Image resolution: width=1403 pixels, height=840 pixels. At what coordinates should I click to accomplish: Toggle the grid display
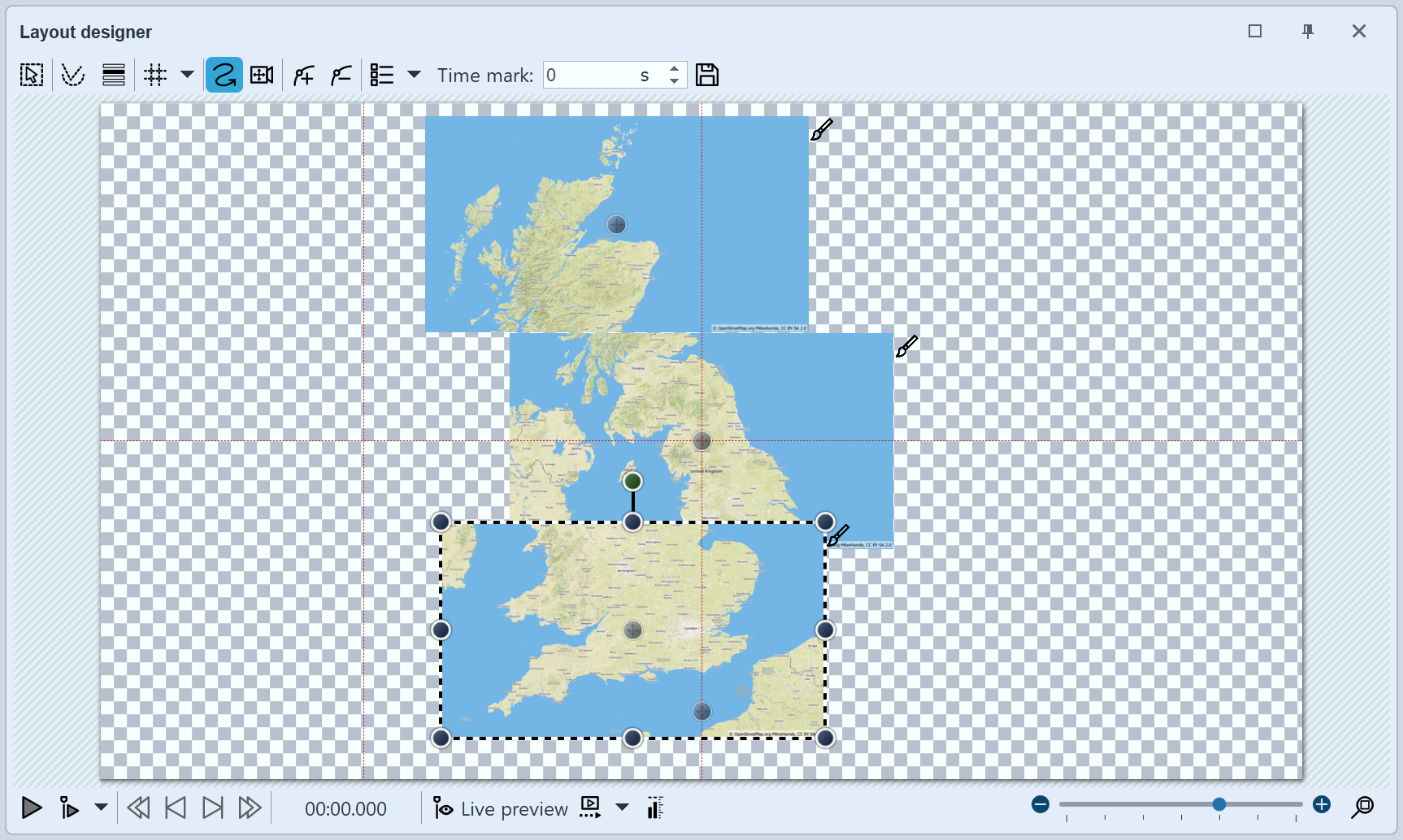(x=155, y=74)
